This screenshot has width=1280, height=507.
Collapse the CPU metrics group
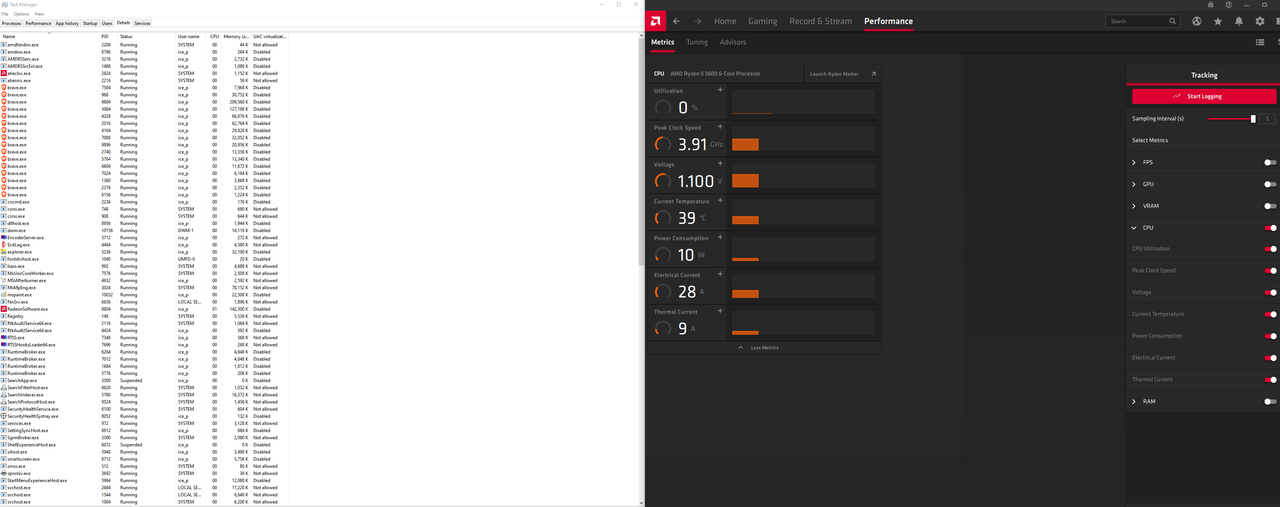pyautogui.click(x=1134, y=228)
